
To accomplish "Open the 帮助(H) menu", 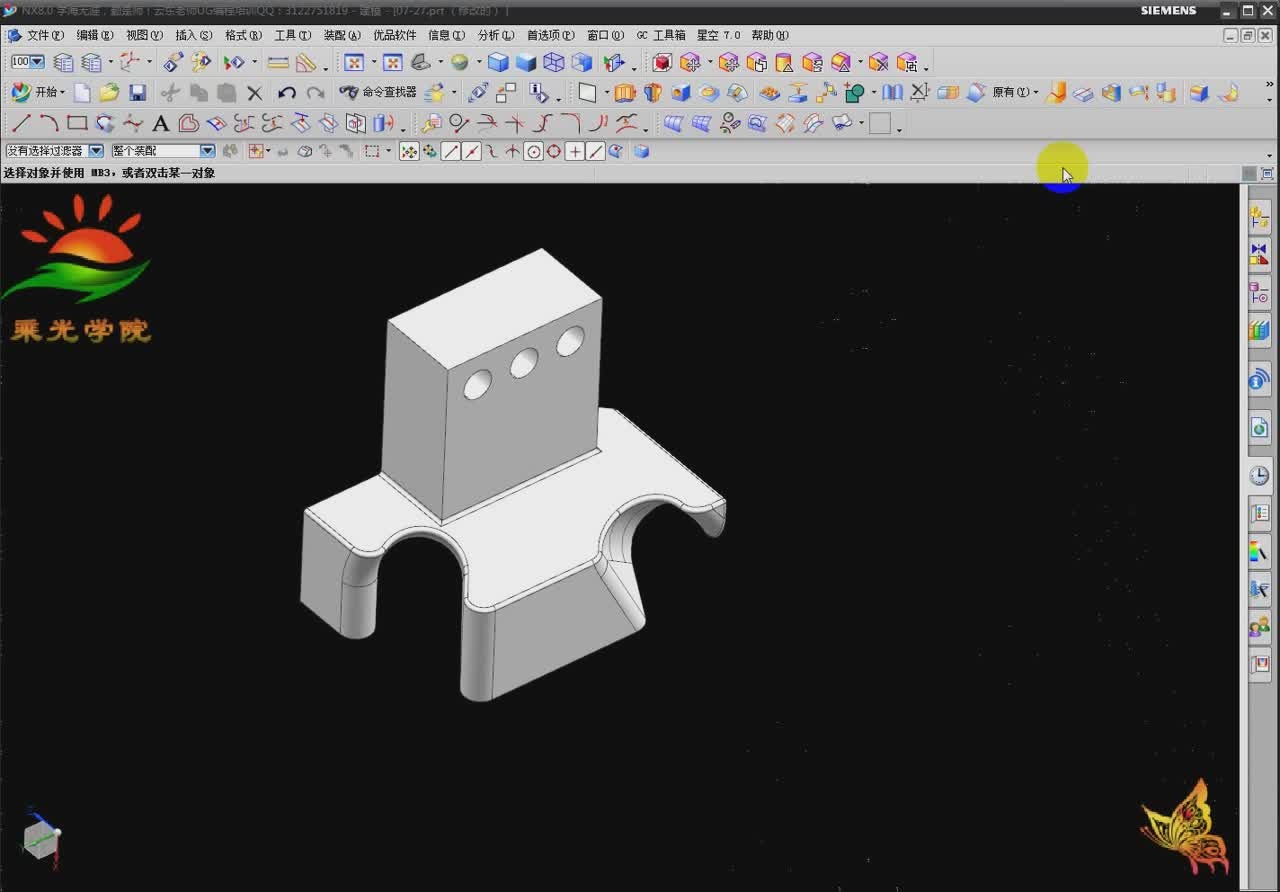I will coord(770,35).
